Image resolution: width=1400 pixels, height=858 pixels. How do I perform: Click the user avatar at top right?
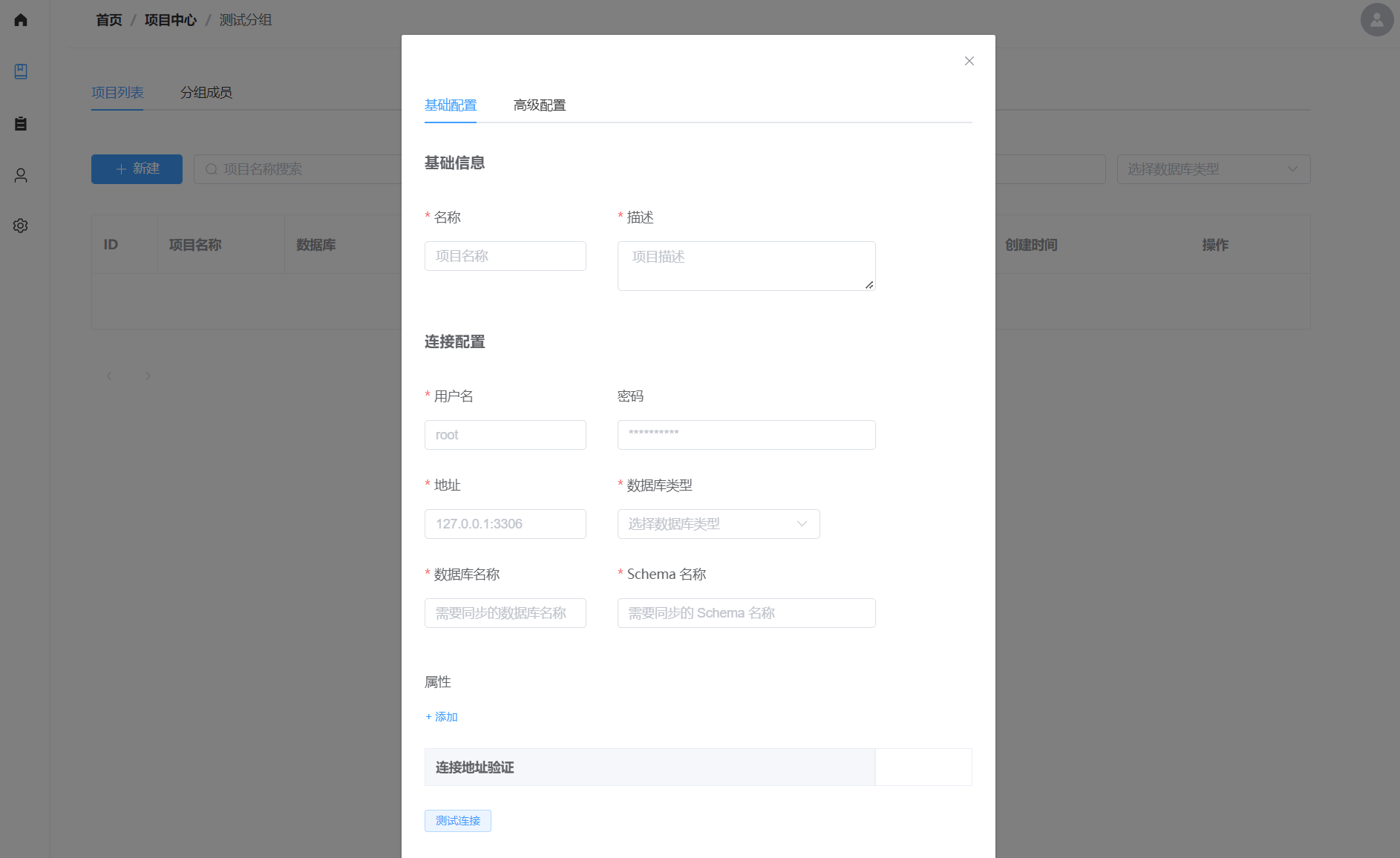[x=1376, y=20]
